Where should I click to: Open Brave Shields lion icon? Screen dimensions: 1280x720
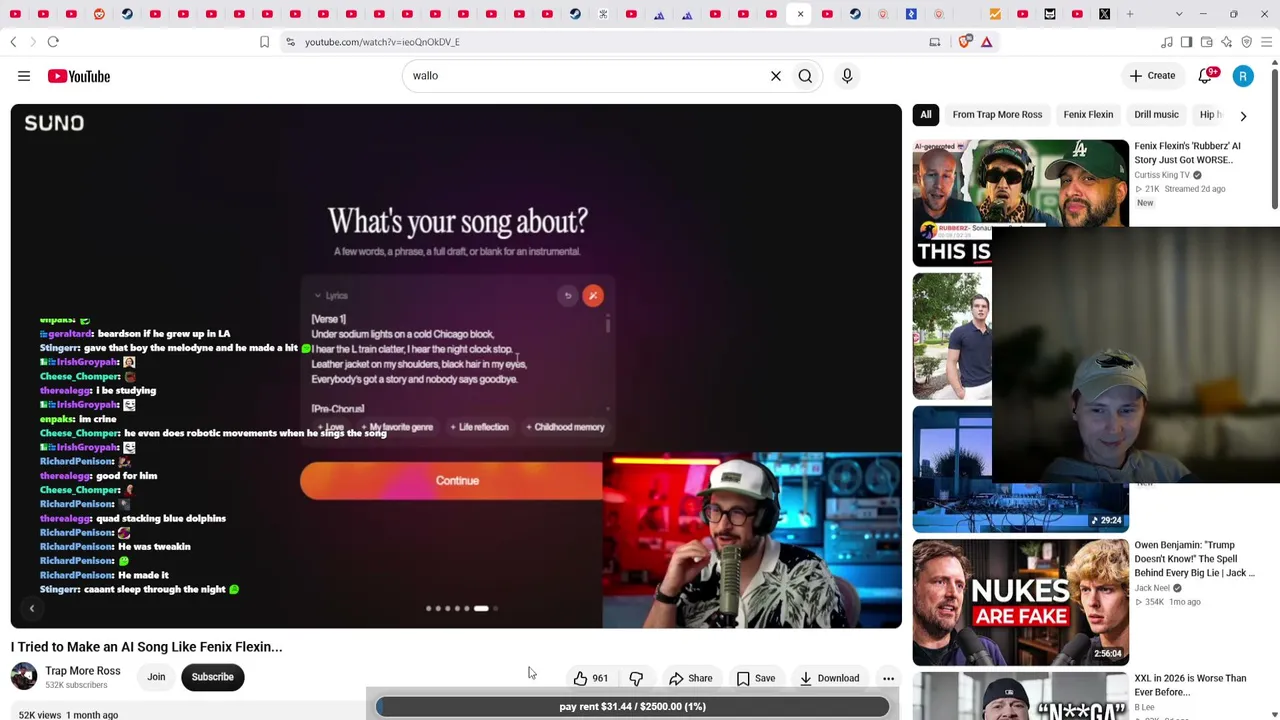[x=965, y=42]
